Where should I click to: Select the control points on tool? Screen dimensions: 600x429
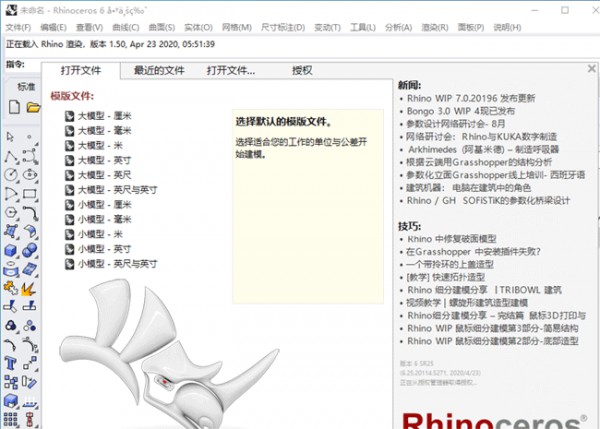pyautogui.click(x=30, y=345)
